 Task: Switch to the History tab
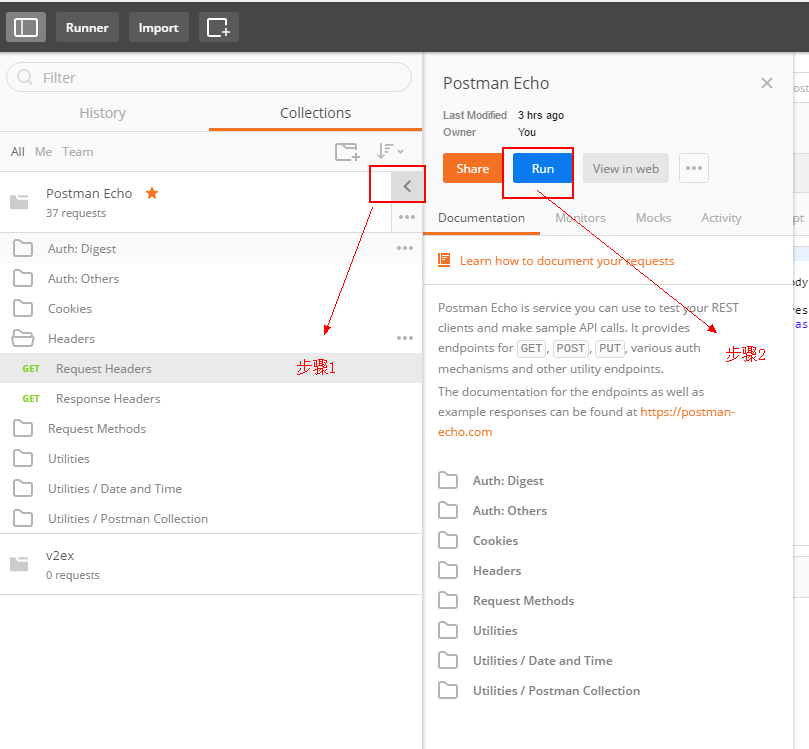103,113
